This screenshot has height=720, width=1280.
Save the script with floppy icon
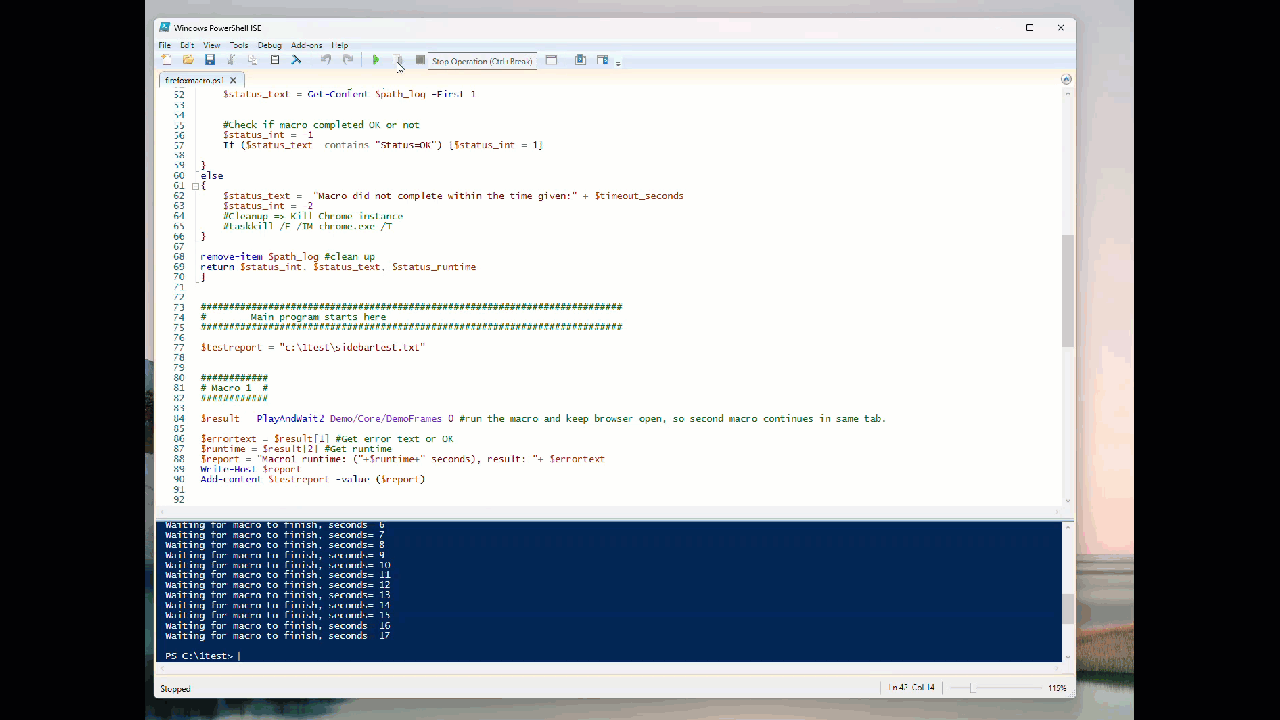pyautogui.click(x=210, y=60)
